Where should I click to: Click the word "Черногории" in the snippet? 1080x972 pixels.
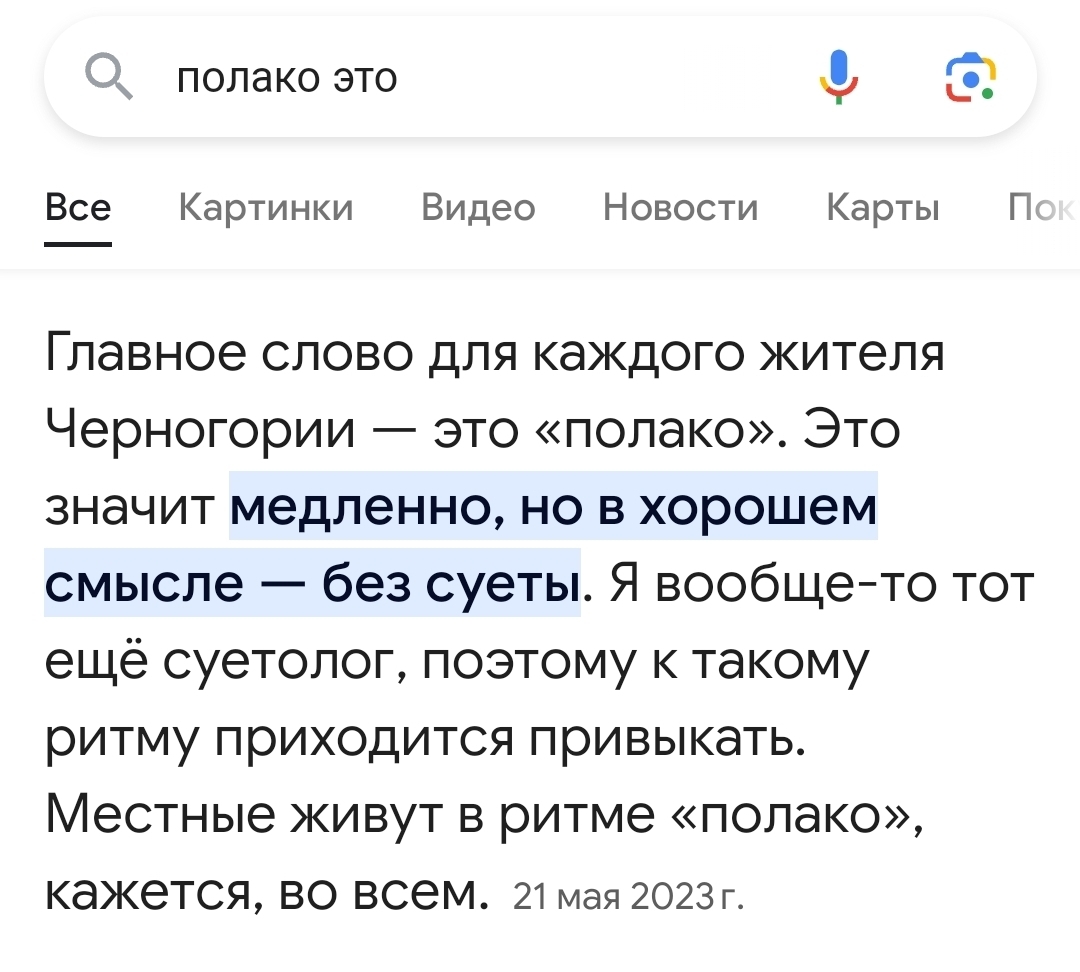coord(201,431)
